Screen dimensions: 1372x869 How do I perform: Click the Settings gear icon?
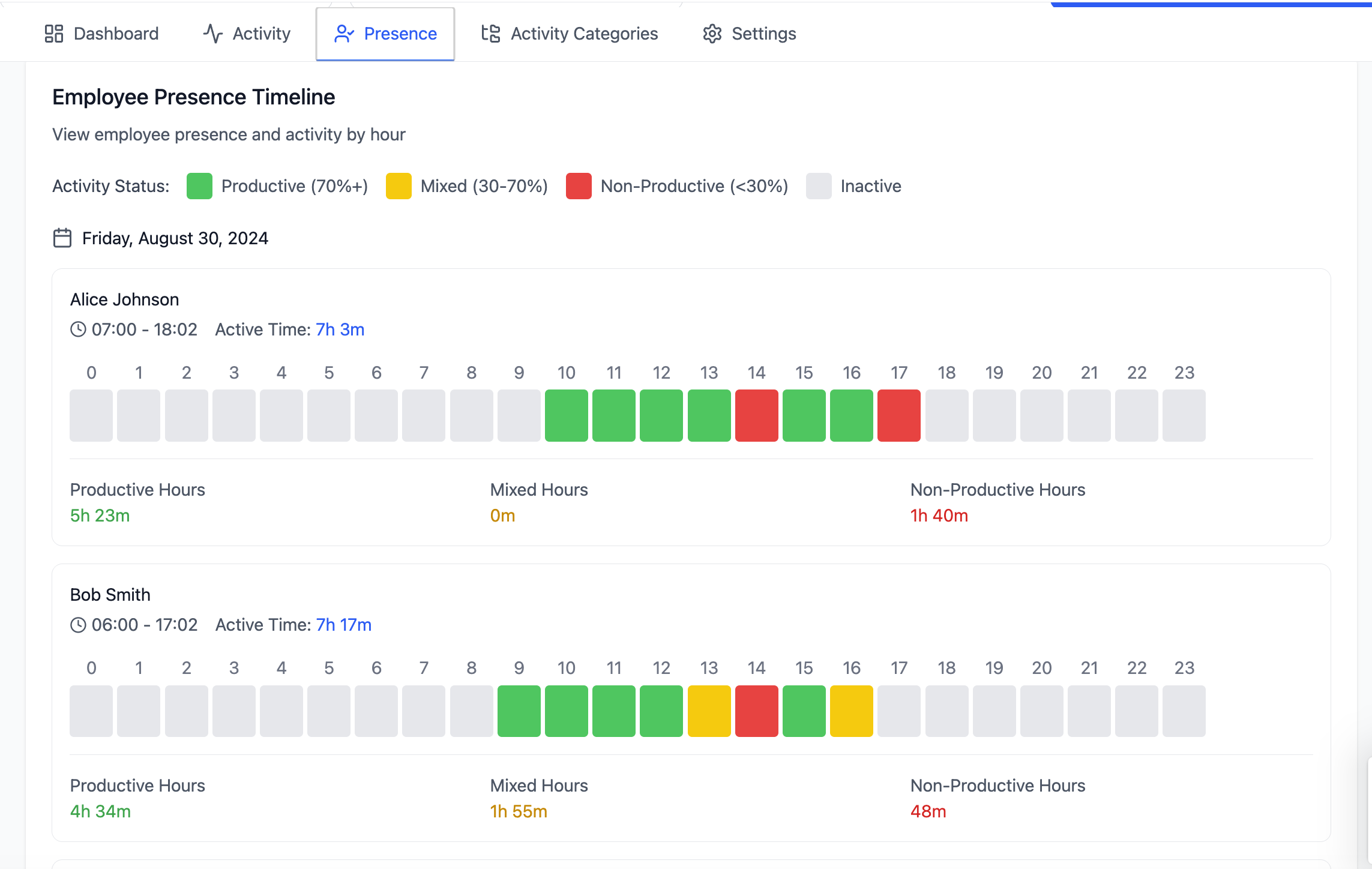(712, 34)
